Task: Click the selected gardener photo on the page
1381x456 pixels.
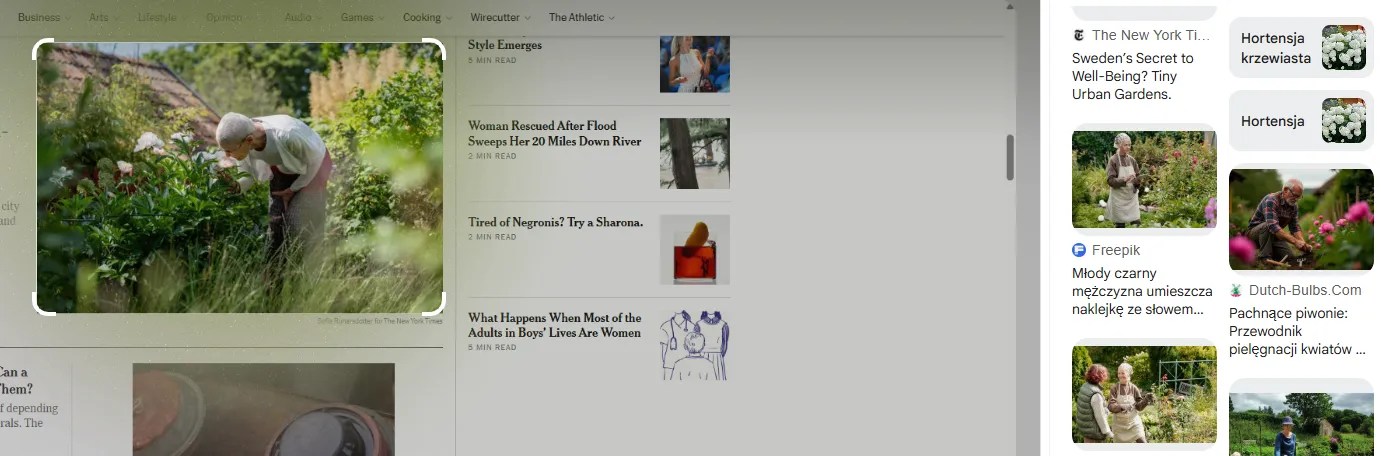Action: [x=240, y=178]
